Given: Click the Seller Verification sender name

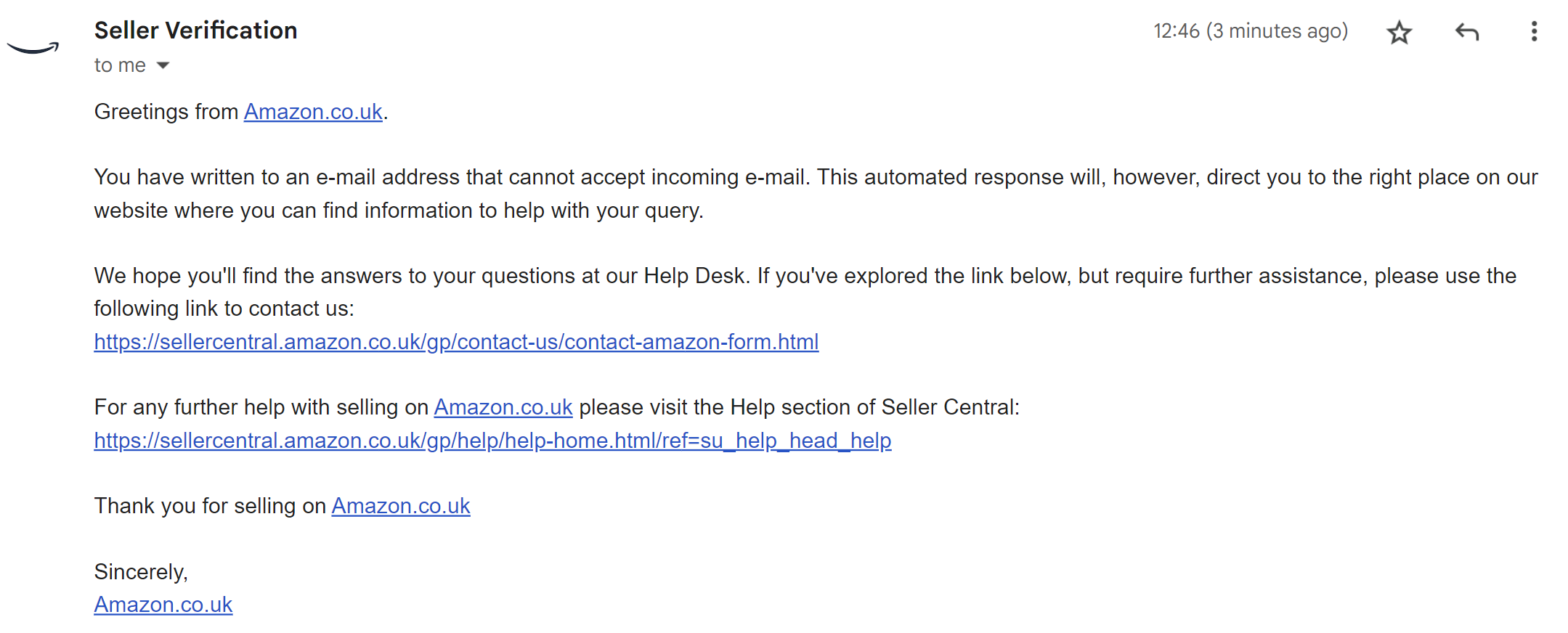Looking at the screenshot, I should [x=195, y=30].
